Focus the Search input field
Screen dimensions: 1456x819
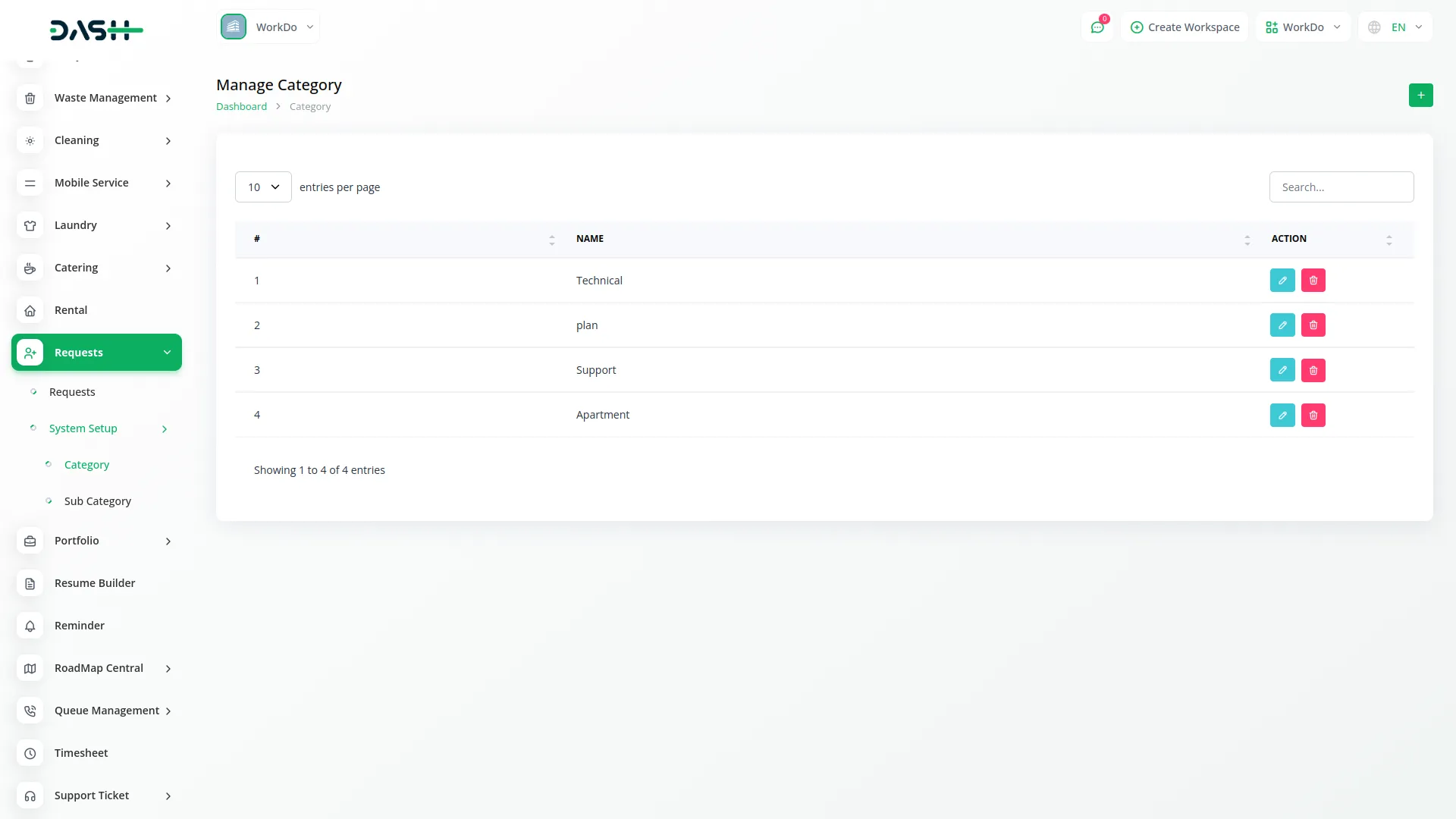(x=1341, y=187)
